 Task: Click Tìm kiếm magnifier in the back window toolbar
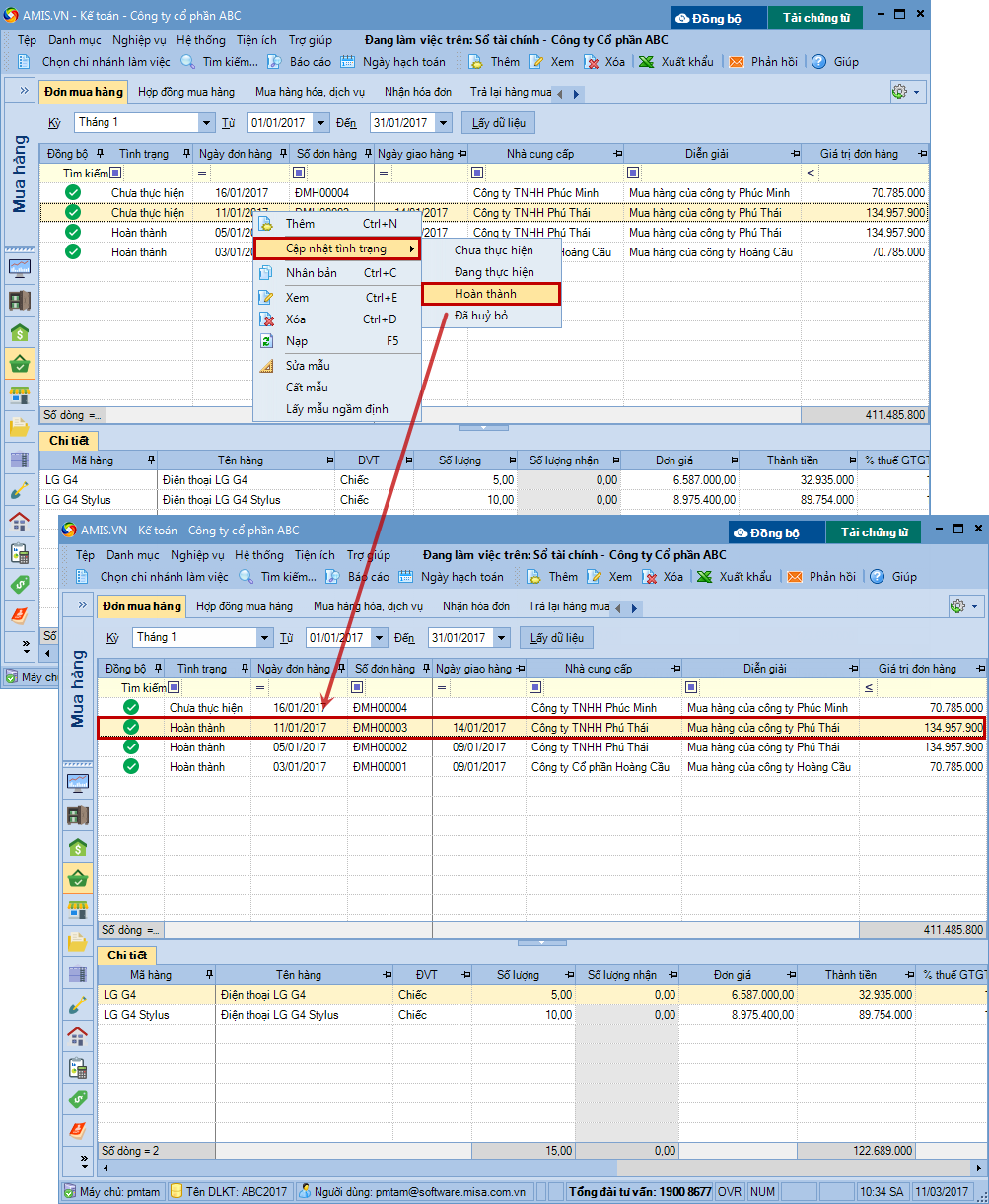187,62
